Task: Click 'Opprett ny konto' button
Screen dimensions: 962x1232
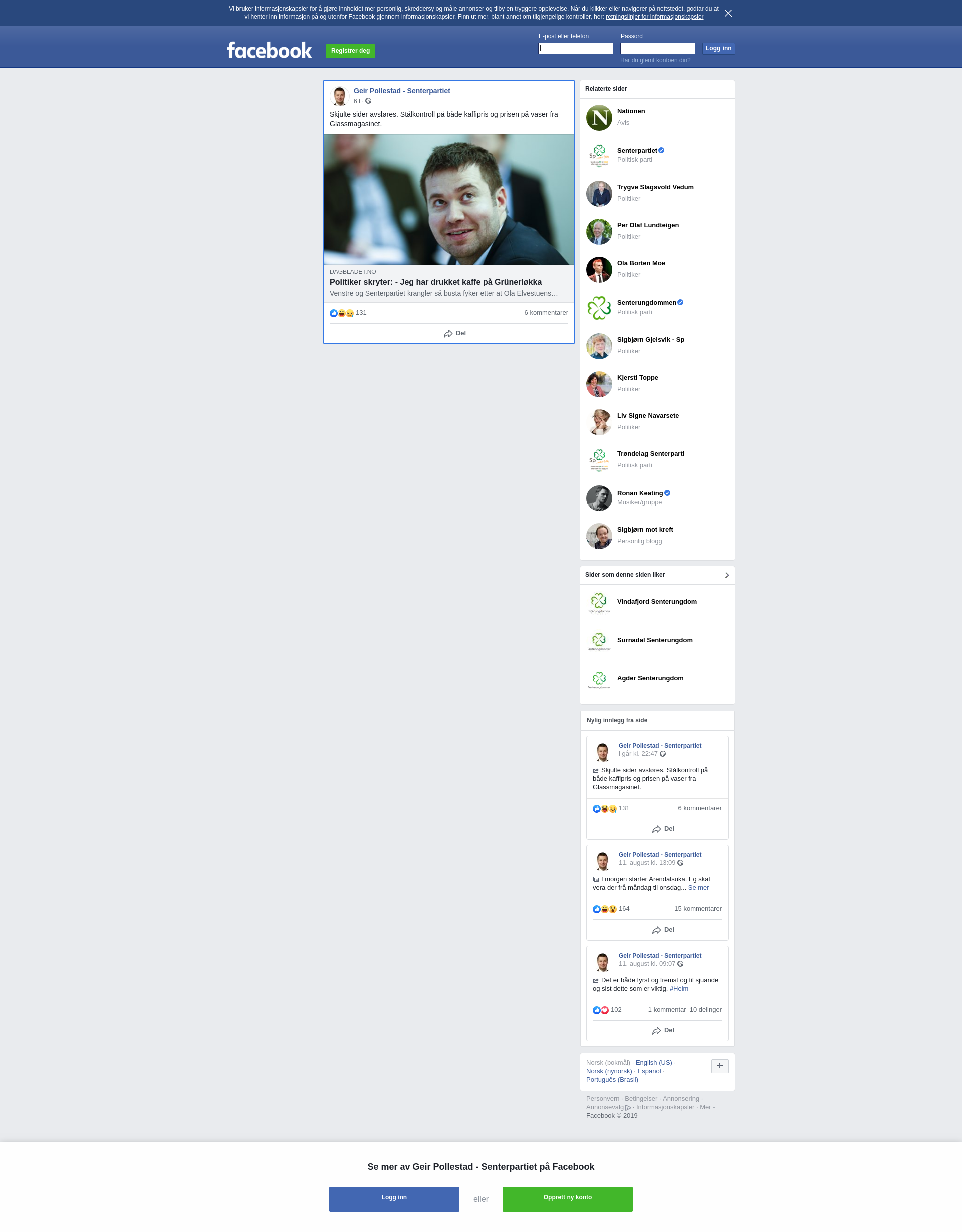Action: tap(567, 1199)
